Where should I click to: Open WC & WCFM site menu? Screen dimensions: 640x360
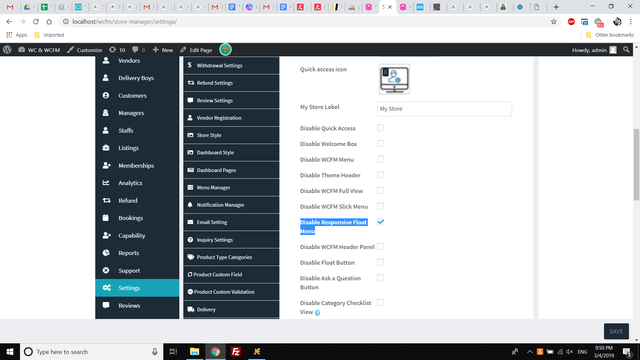39,50
